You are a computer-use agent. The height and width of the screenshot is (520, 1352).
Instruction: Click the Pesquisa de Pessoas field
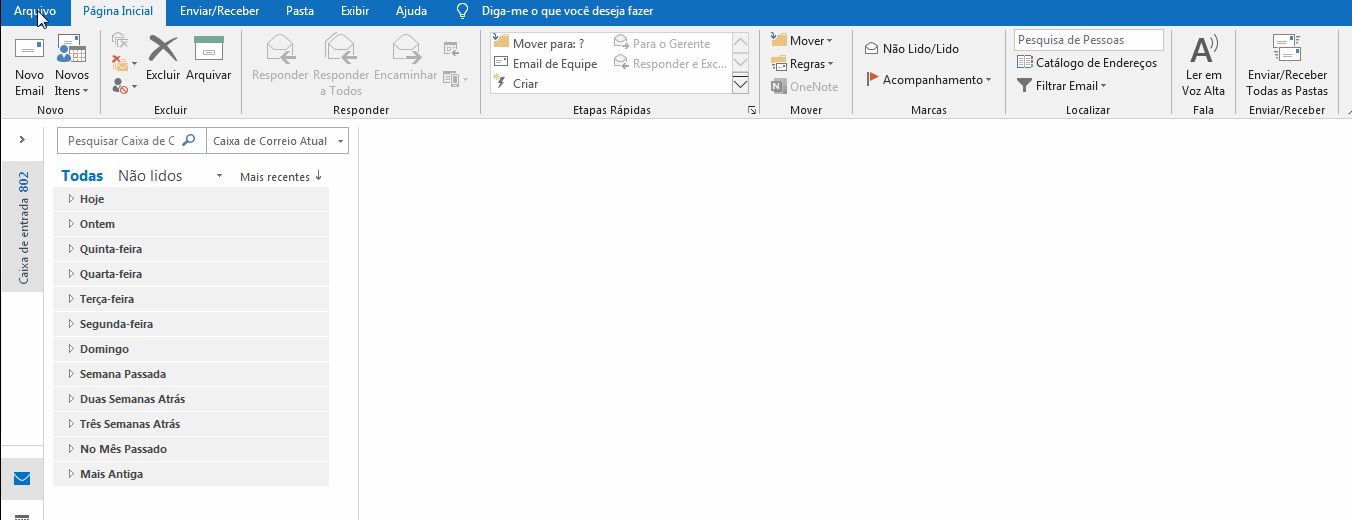[1088, 40]
